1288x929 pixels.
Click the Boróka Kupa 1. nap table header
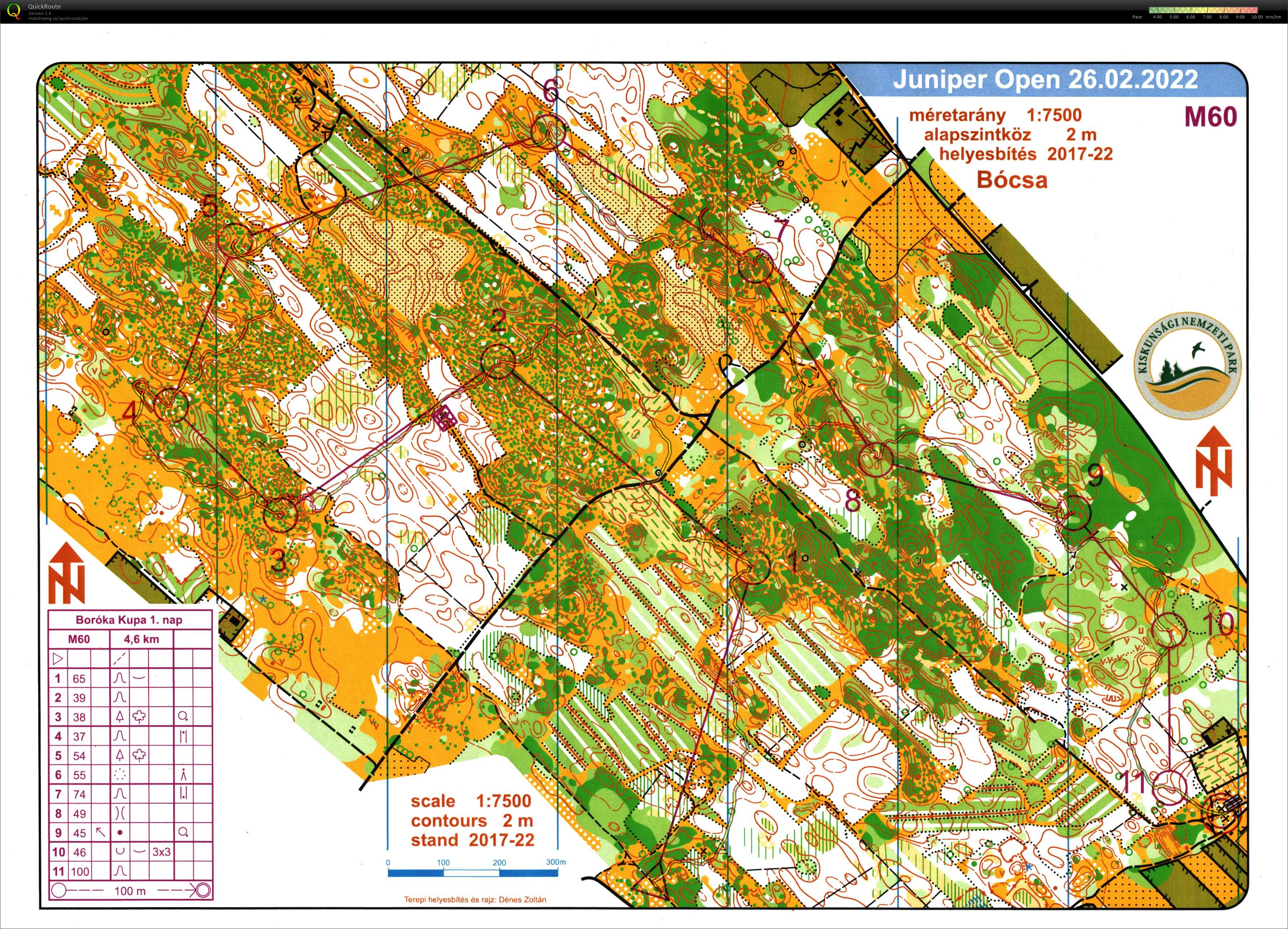(129, 620)
